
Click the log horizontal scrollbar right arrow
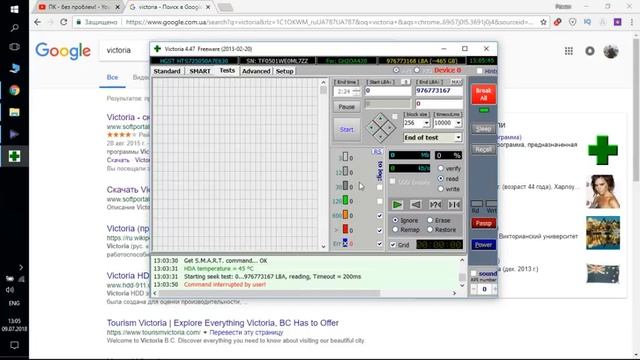pyautogui.click(x=454, y=293)
